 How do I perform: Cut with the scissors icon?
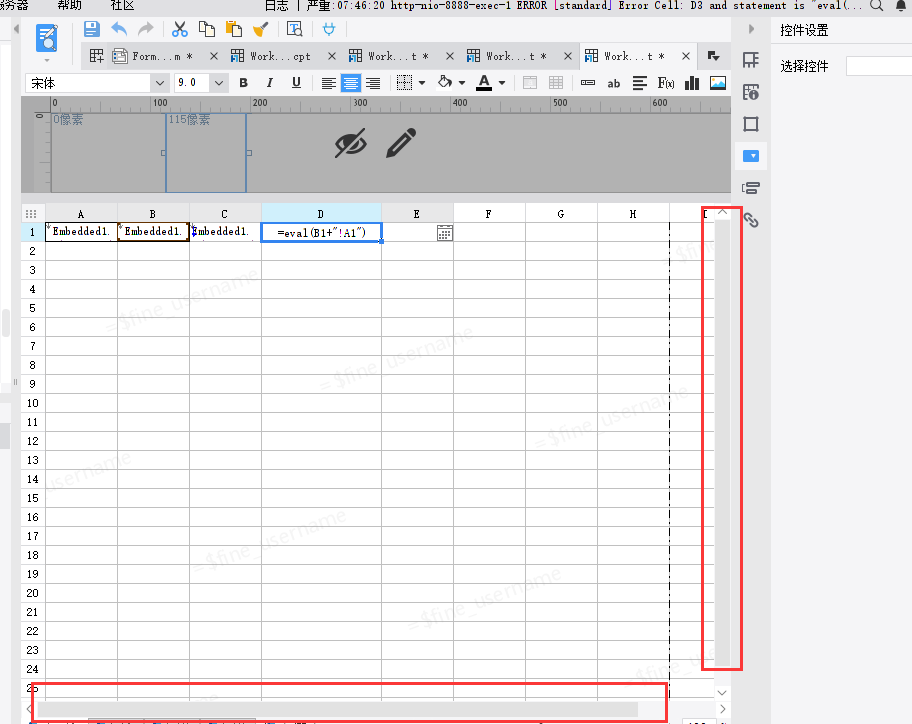click(180, 29)
